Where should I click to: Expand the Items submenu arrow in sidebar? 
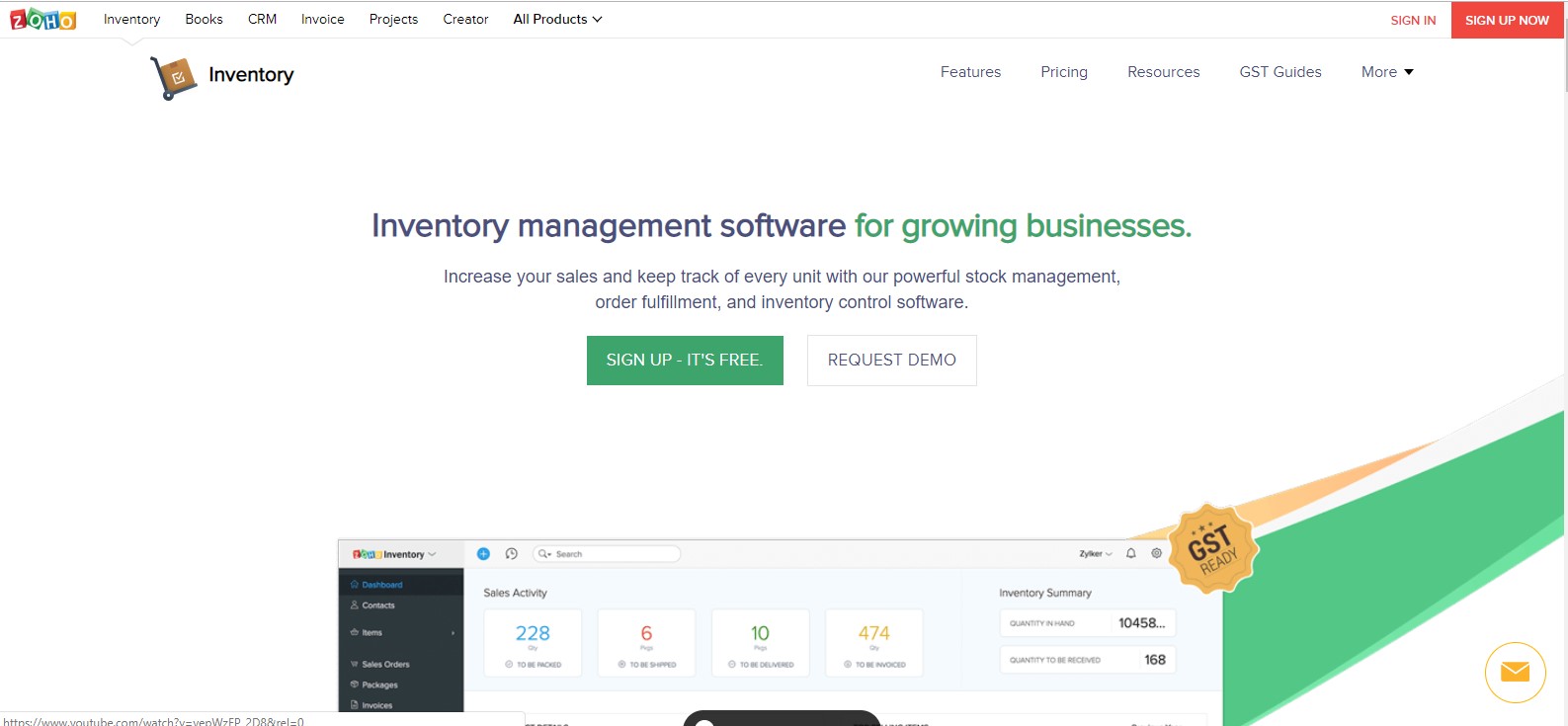454,633
